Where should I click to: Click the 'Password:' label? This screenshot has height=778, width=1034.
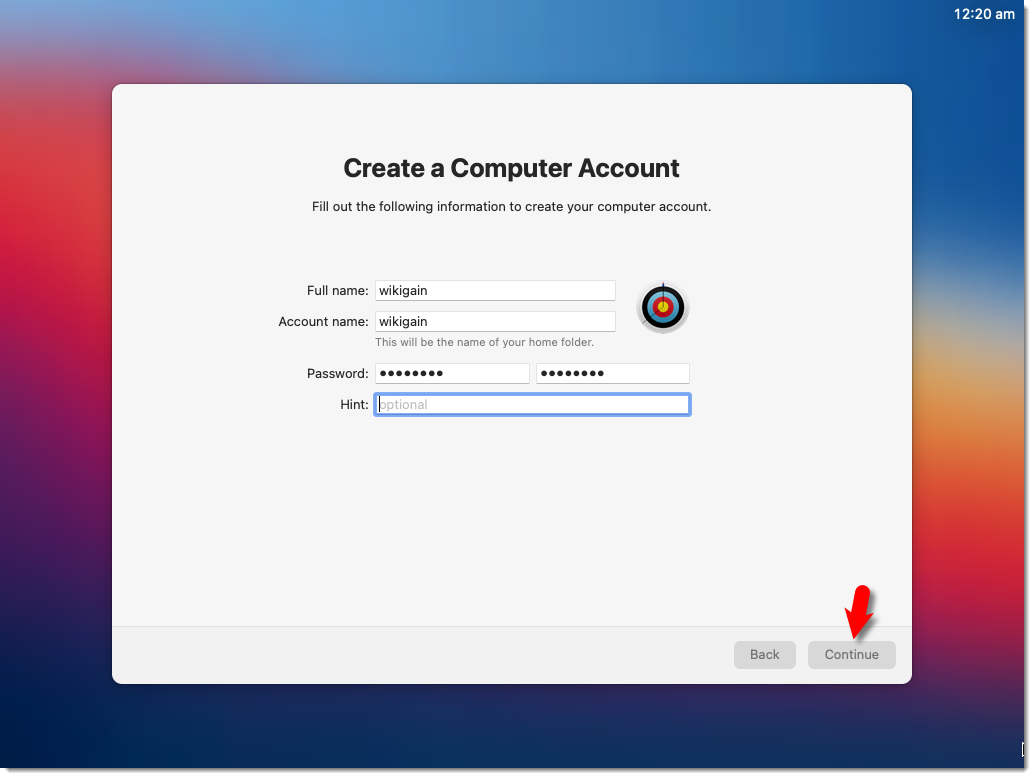coord(338,374)
